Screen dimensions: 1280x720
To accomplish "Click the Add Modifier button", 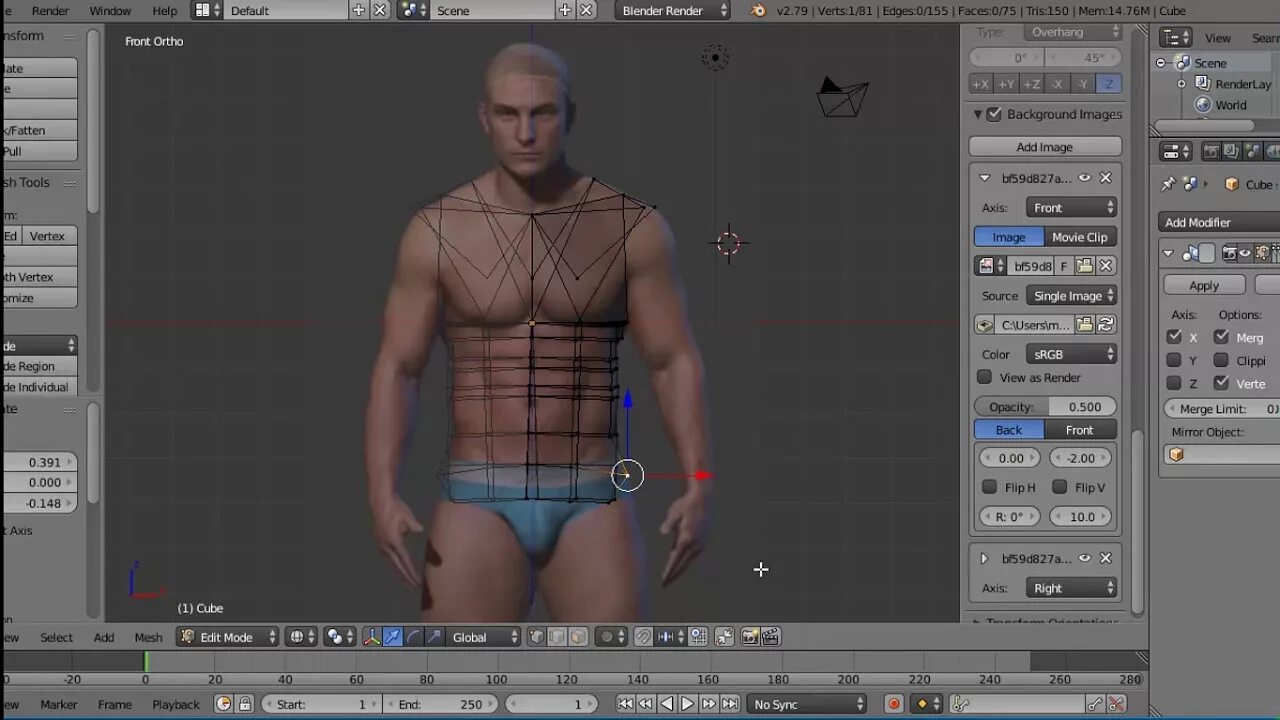I will (1220, 222).
